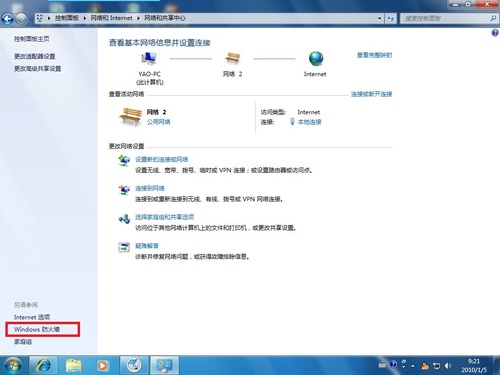Click the 网络 2 bench icon in network map

232,58
